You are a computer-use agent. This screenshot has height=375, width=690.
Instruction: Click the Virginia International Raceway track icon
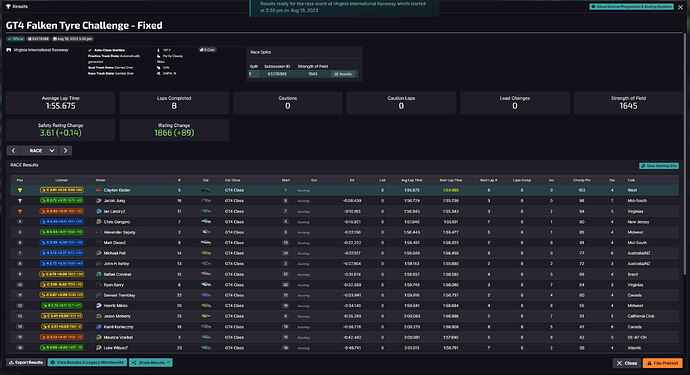9,50
